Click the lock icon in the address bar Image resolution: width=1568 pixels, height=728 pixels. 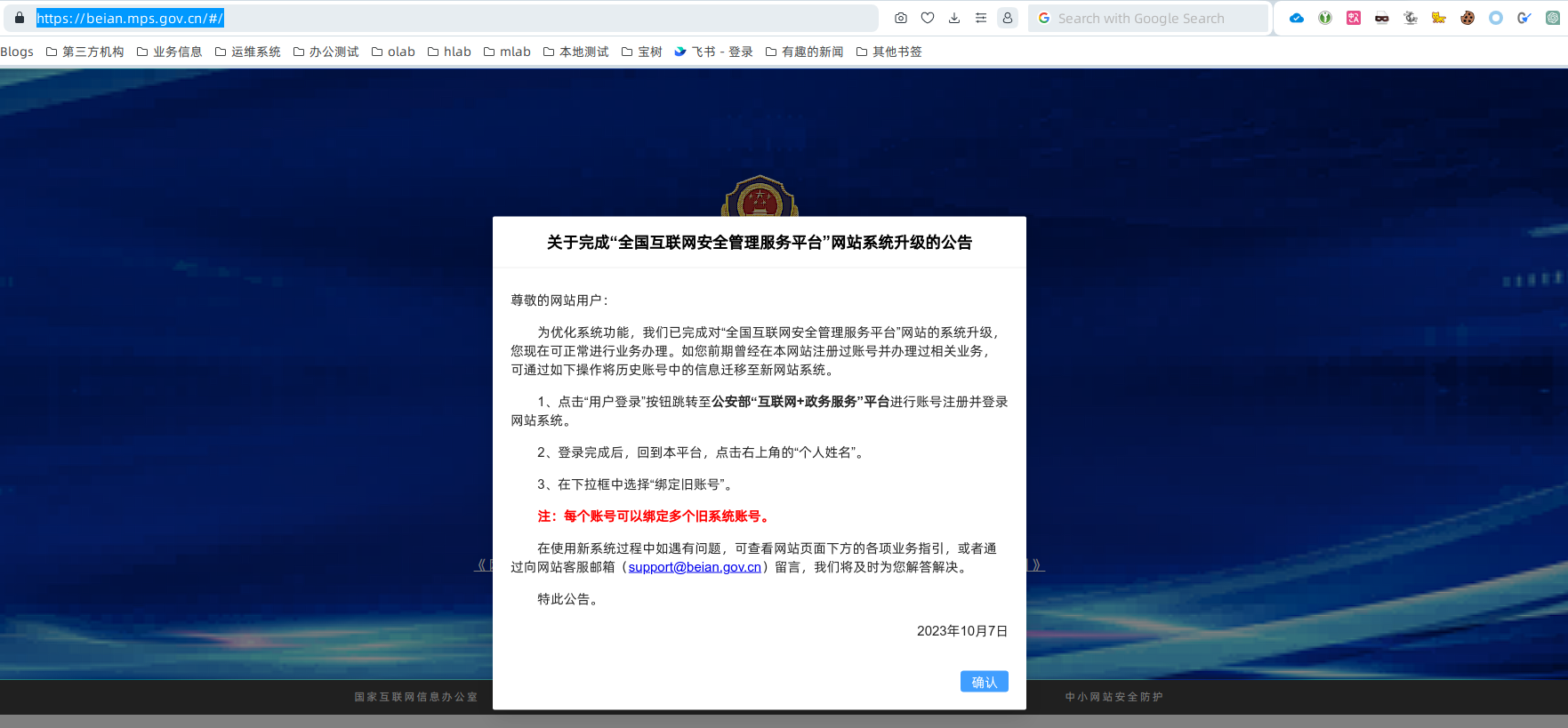19,18
